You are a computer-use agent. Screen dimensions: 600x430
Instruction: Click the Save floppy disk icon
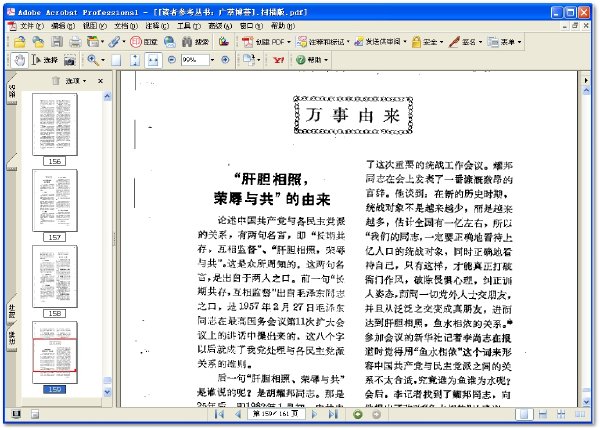pos(57,42)
